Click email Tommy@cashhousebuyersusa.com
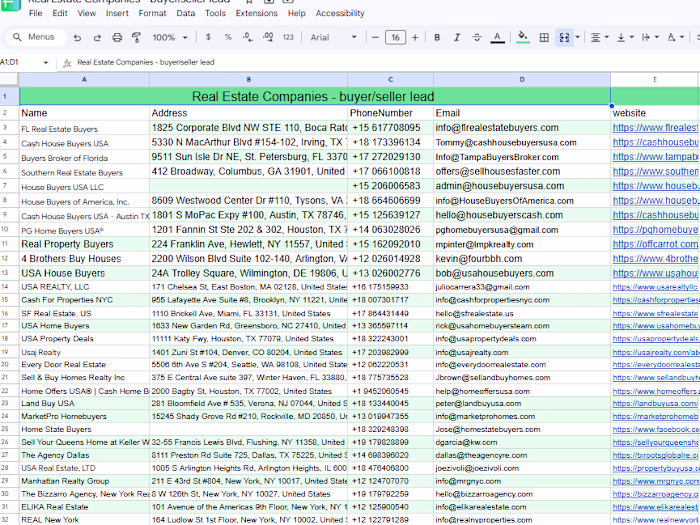700x525 pixels. (506, 142)
